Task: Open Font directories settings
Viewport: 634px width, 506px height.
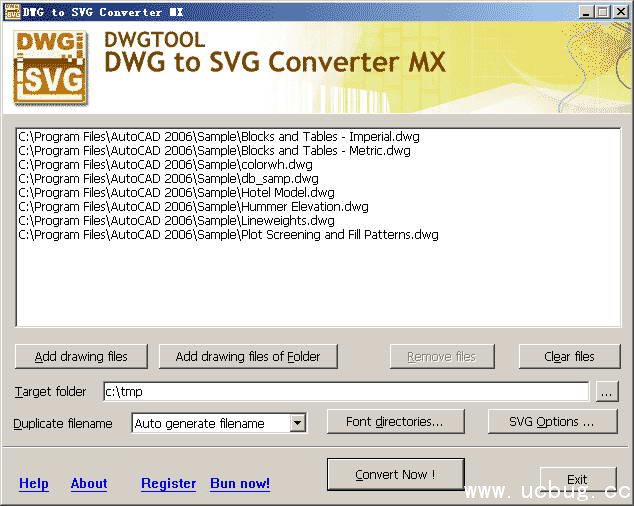Action: [397, 421]
